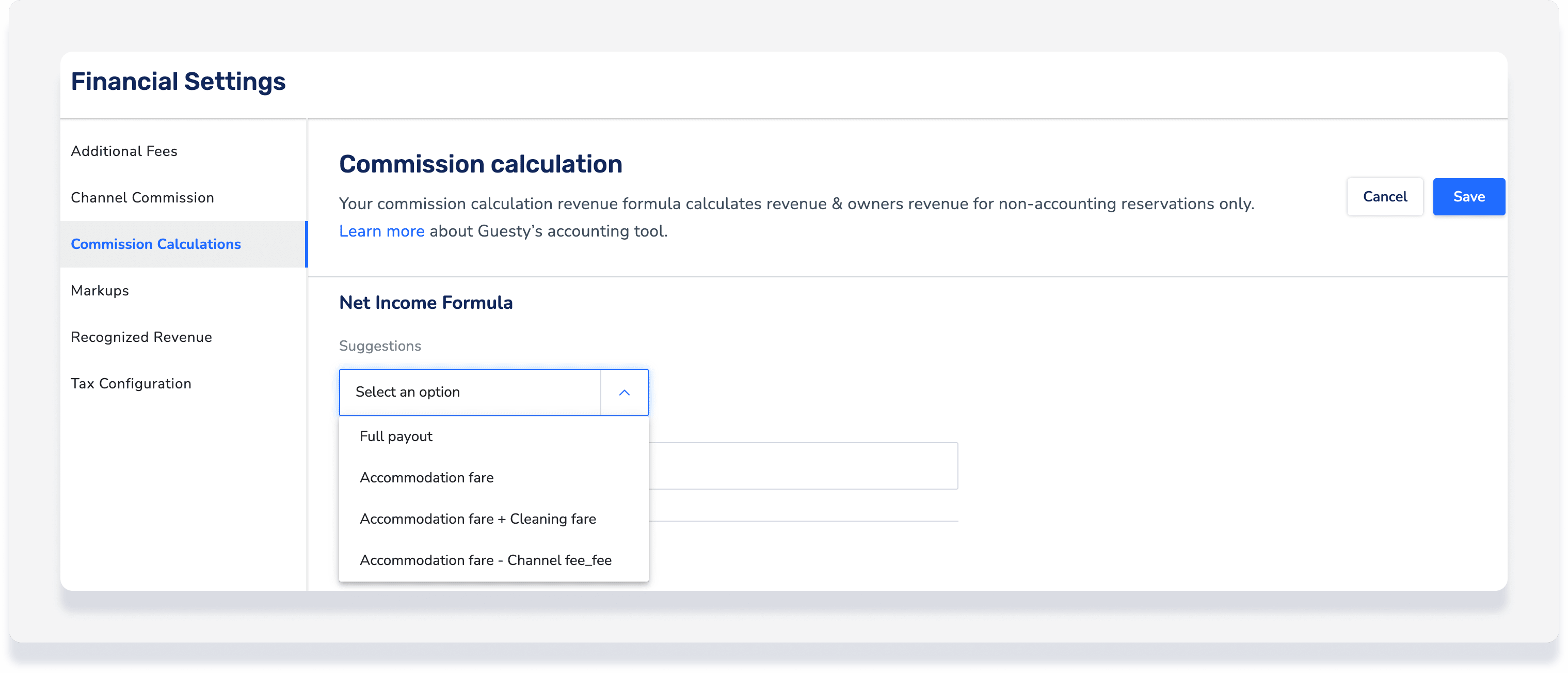Image resolution: width=1568 pixels, height=673 pixels.
Task: Open the Markups section
Action: tap(100, 290)
